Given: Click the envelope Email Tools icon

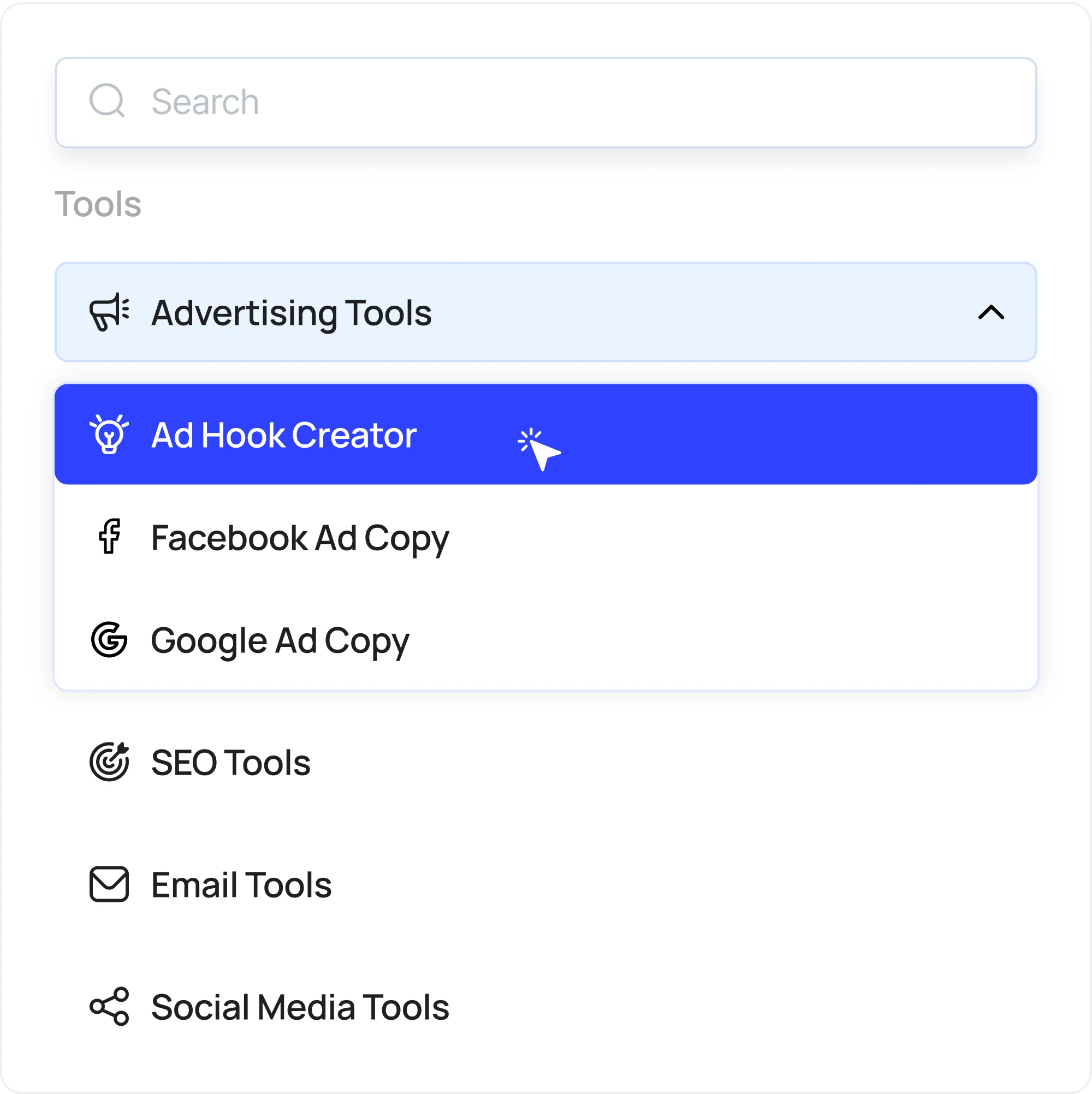Looking at the screenshot, I should (x=109, y=884).
